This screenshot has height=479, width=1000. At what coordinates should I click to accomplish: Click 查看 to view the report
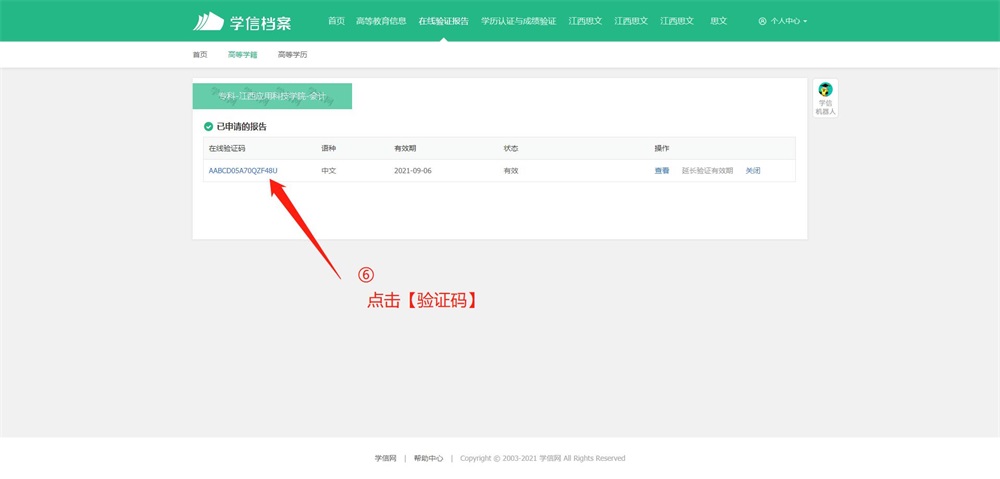click(662, 171)
